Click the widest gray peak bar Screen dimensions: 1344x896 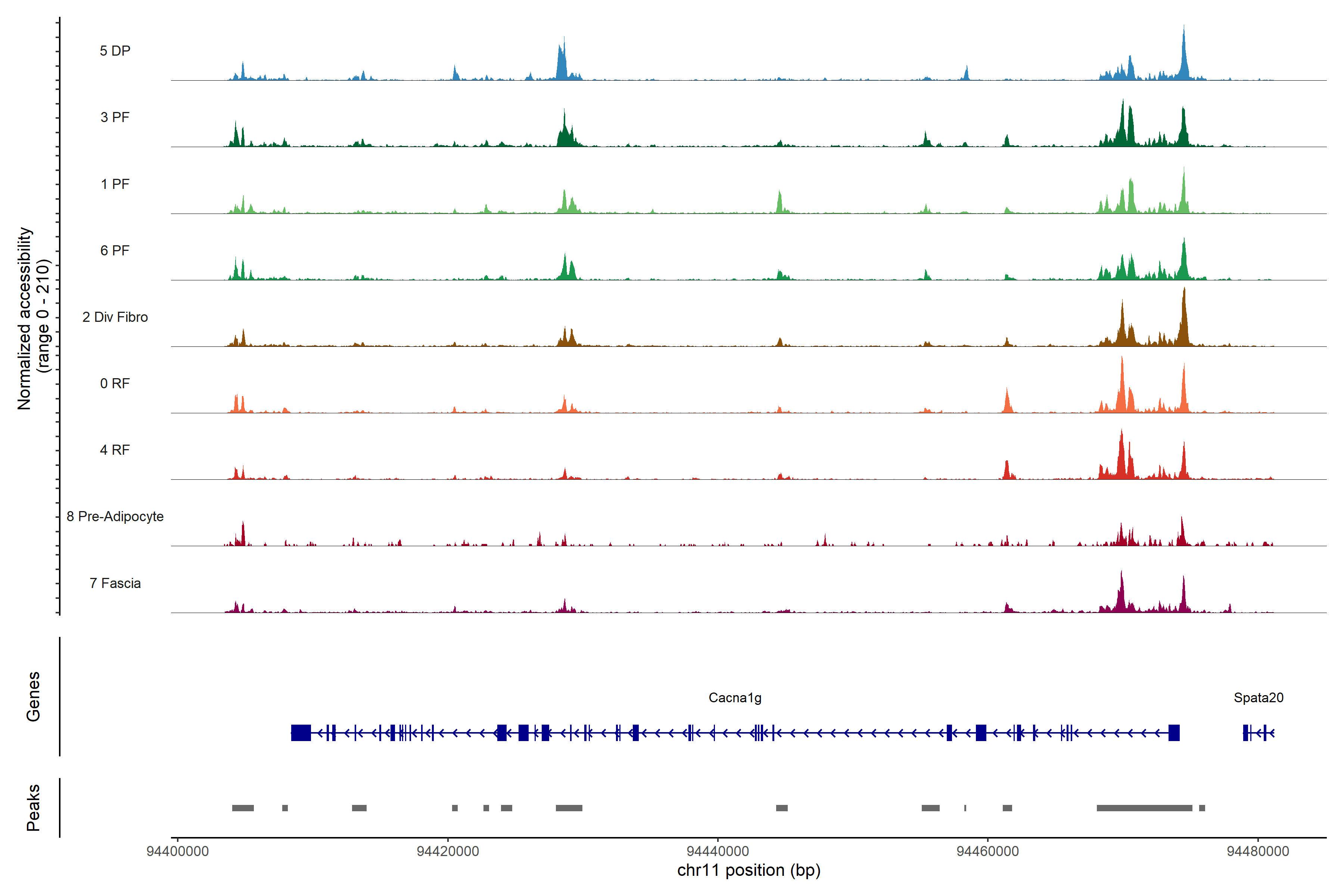(1144, 808)
